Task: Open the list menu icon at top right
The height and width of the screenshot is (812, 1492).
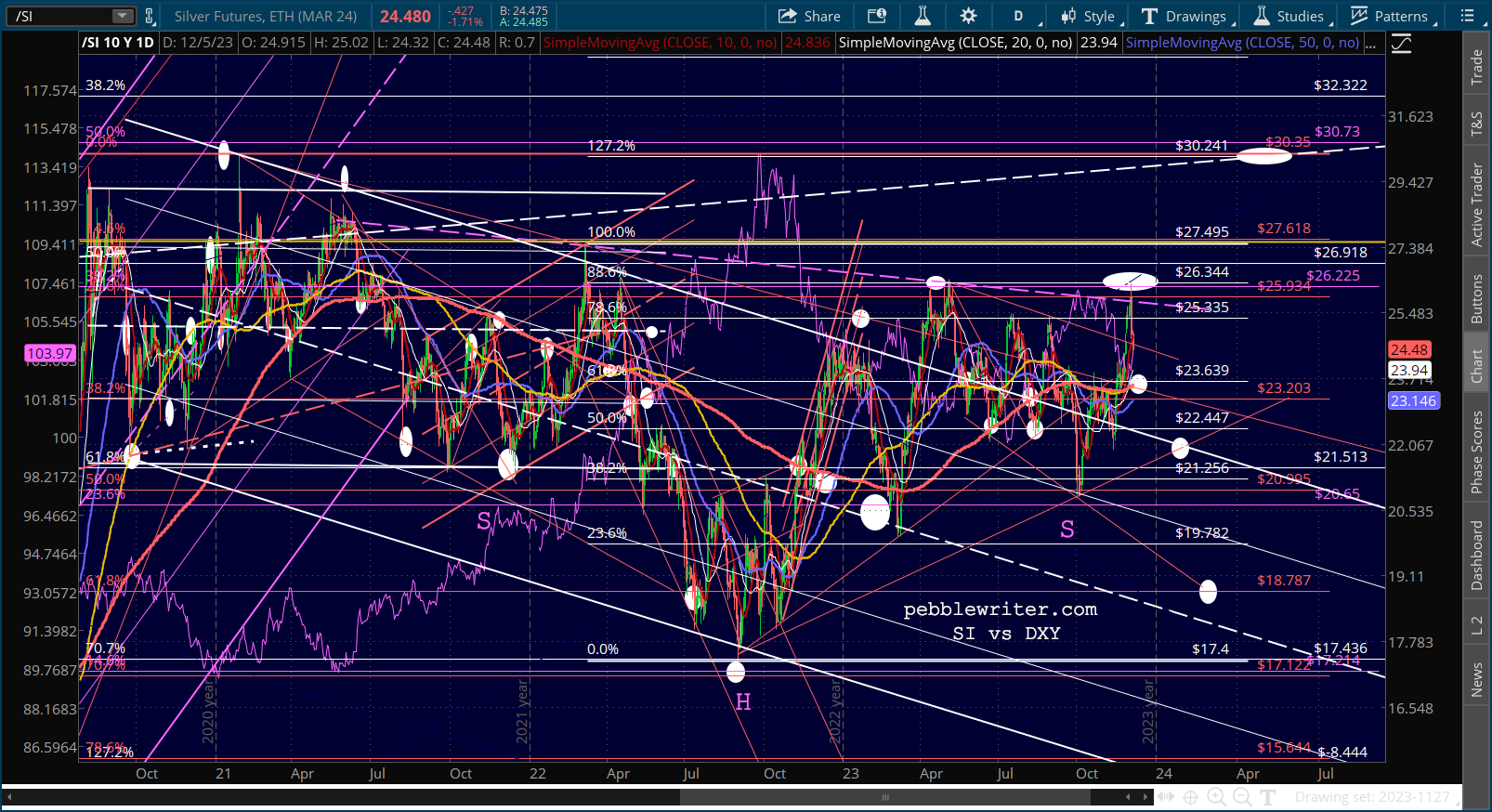Action: pos(1469,16)
